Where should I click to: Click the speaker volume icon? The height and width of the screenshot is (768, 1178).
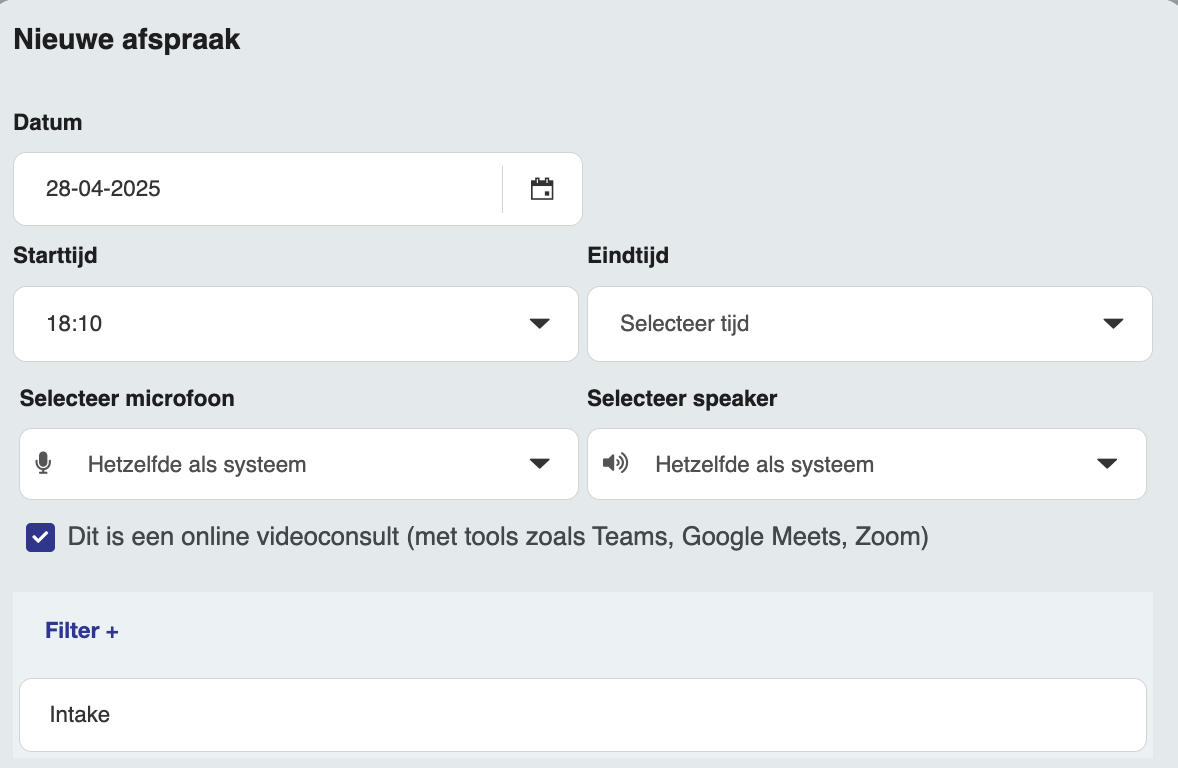[615, 463]
